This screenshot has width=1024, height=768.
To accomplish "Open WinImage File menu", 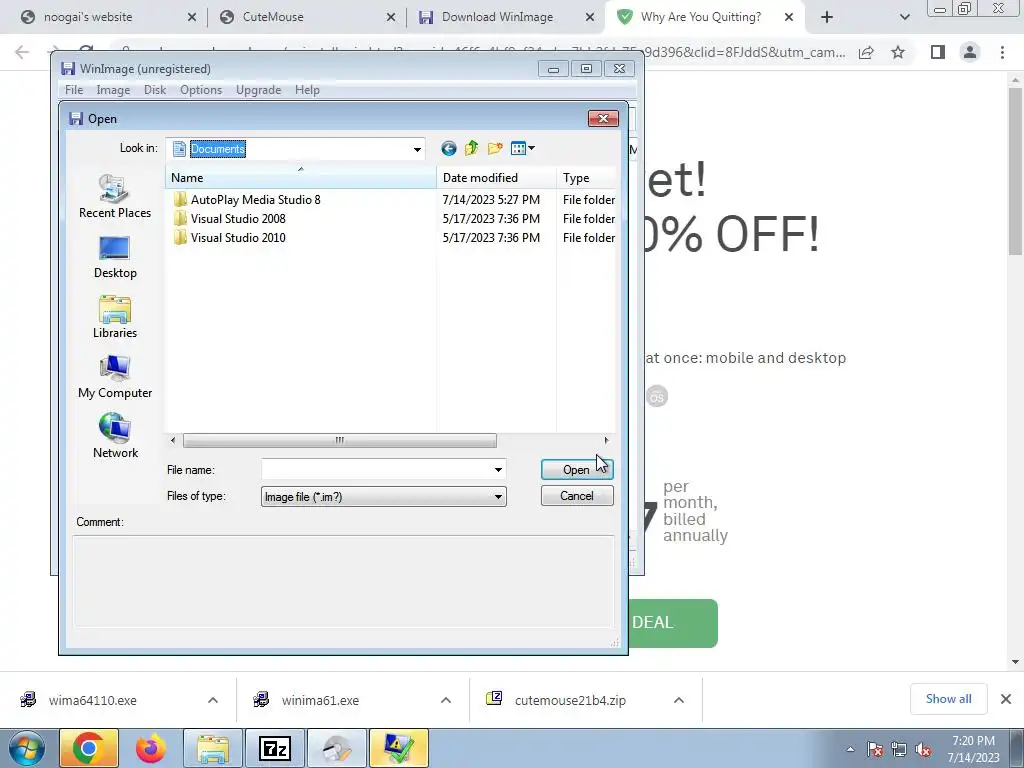I will 74,90.
